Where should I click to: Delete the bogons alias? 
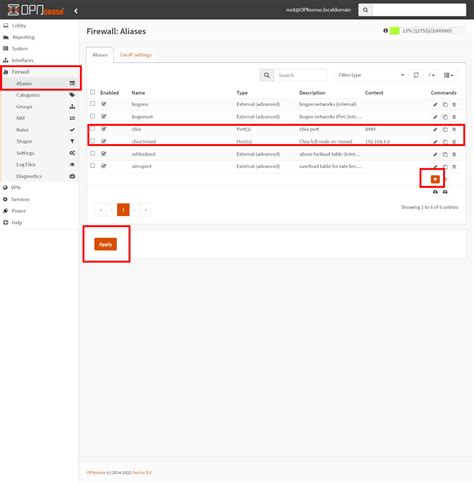[x=454, y=105]
